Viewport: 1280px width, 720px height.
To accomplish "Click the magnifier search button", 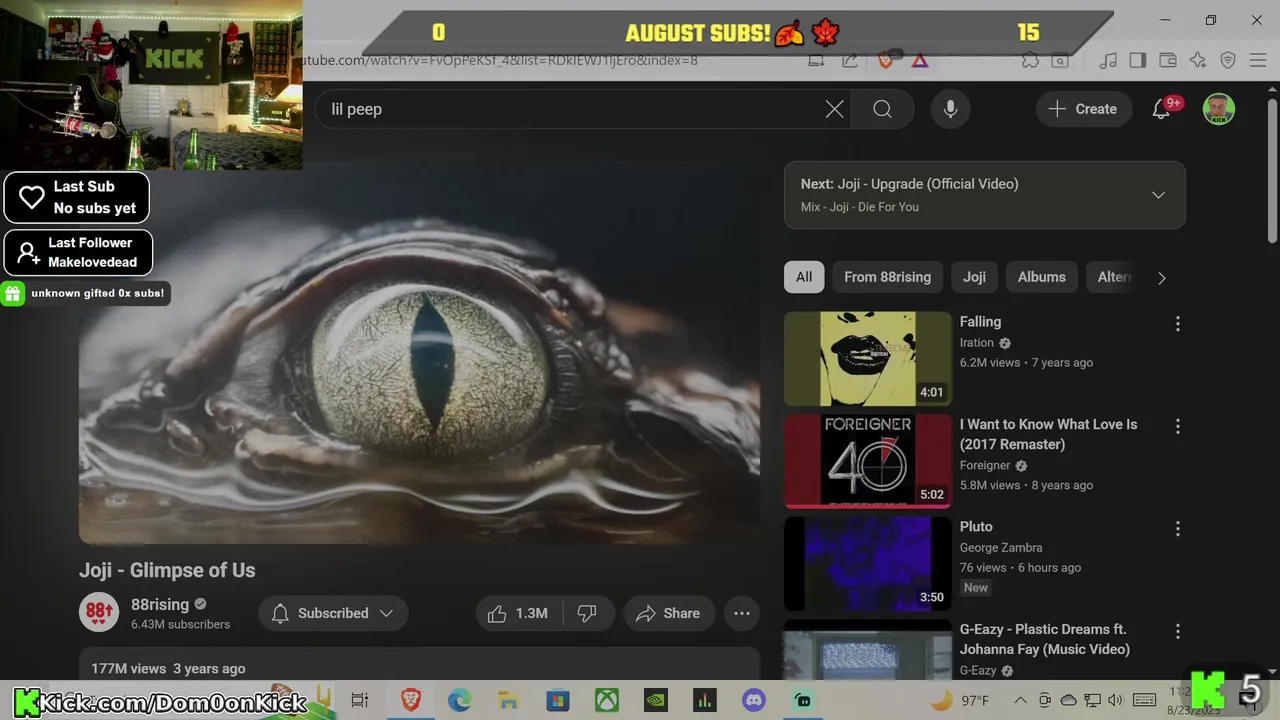I will click(882, 109).
